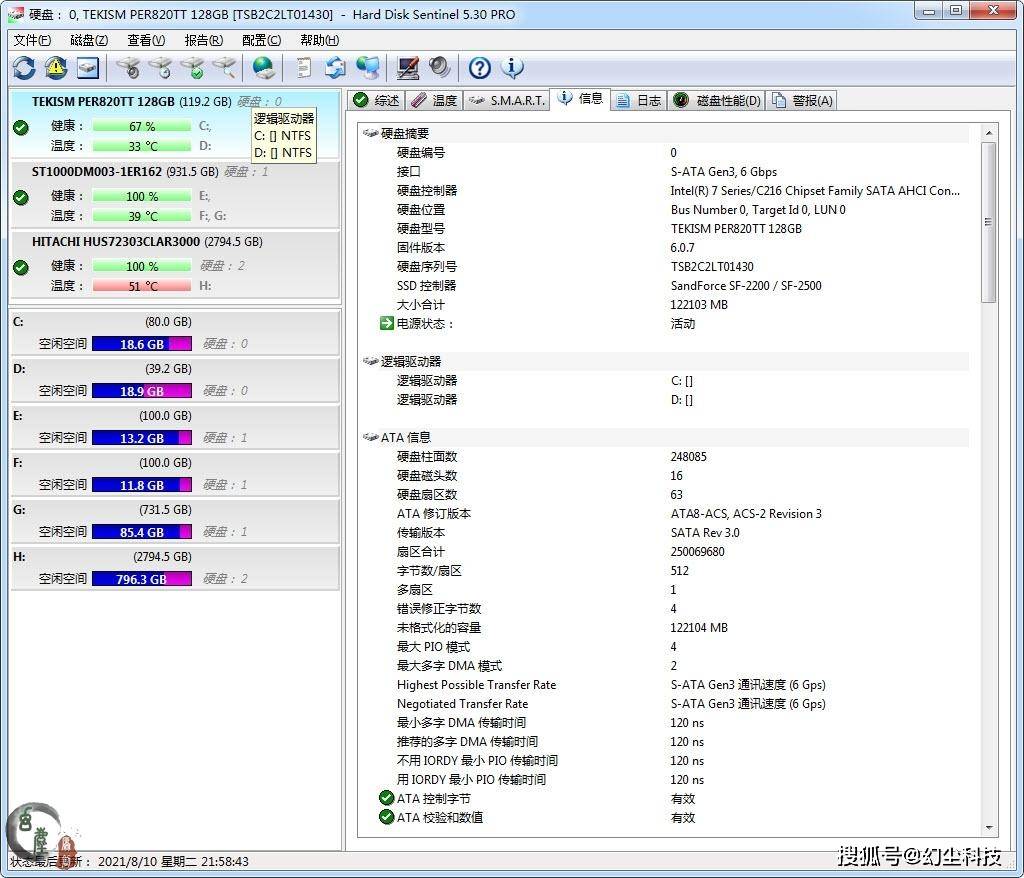1024x878 pixels.
Task: Collapse the 逻辑驱动器 section header
Action: pyautogui.click(x=410, y=361)
